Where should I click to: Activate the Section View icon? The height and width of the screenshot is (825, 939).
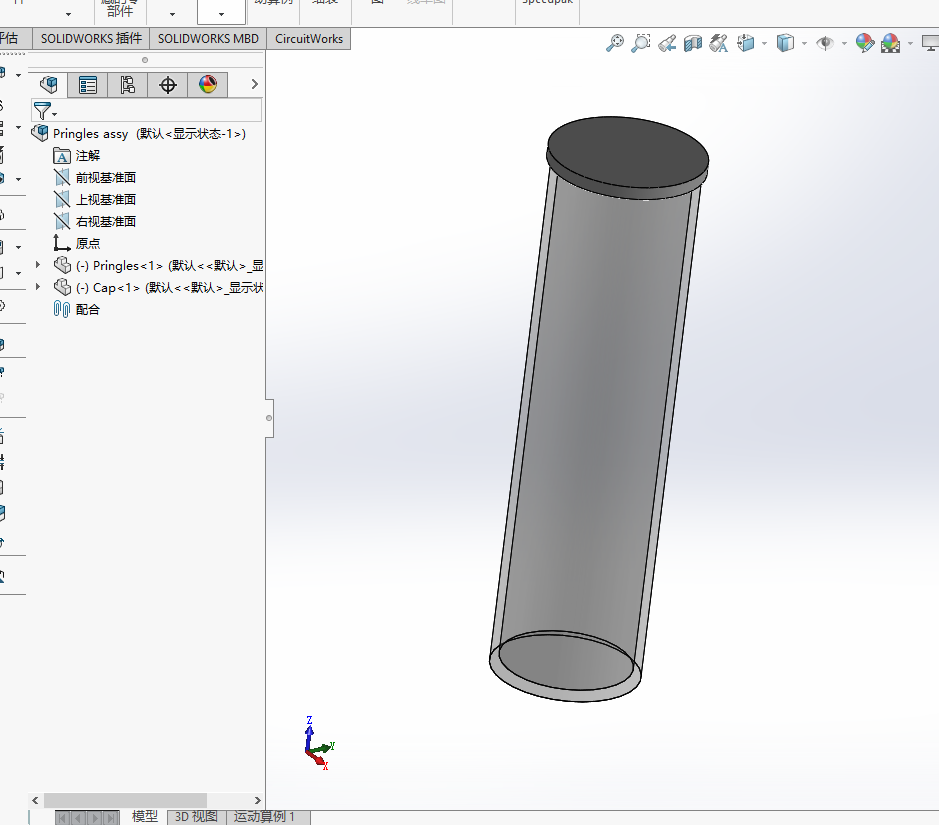(692, 43)
